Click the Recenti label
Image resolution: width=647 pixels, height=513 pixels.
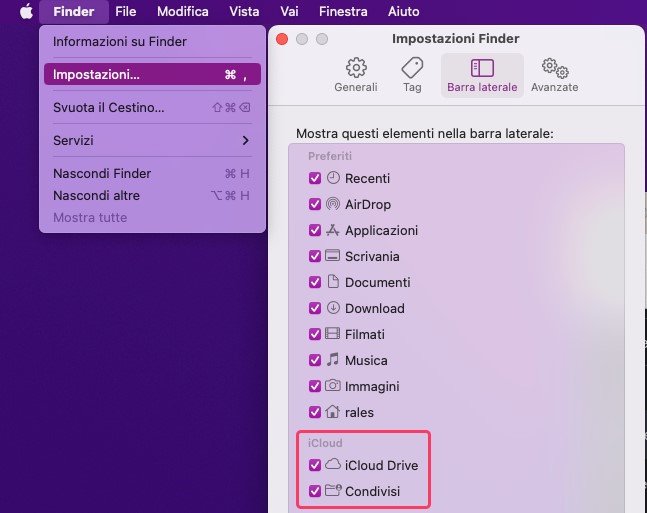(x=367, y=178)
